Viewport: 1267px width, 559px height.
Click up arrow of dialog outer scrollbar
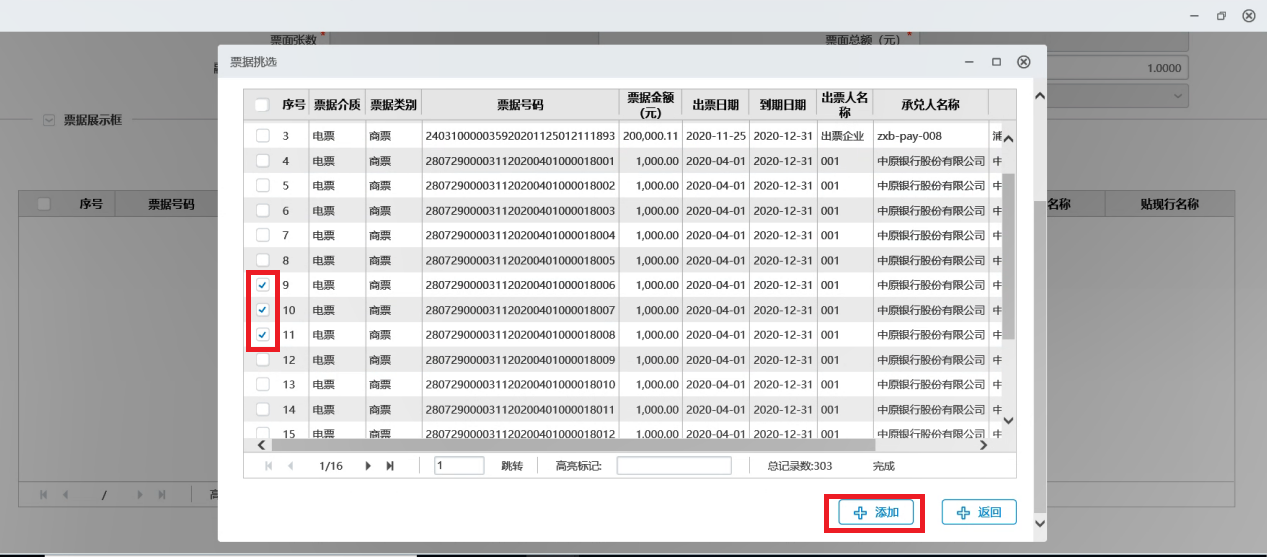tap(1039, 97)
